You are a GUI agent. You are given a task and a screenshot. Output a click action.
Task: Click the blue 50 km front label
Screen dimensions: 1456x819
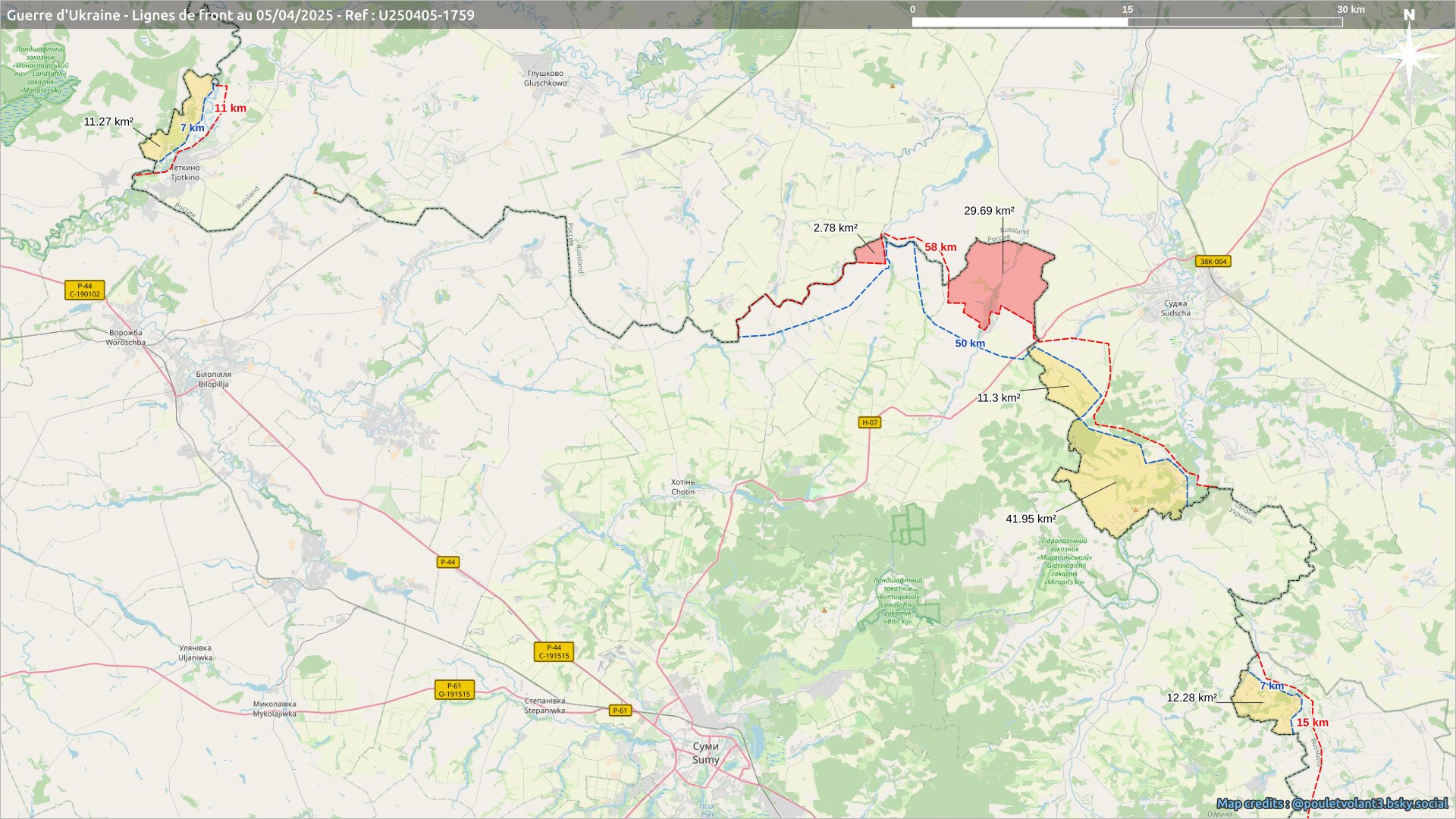(x=970, y=344)
